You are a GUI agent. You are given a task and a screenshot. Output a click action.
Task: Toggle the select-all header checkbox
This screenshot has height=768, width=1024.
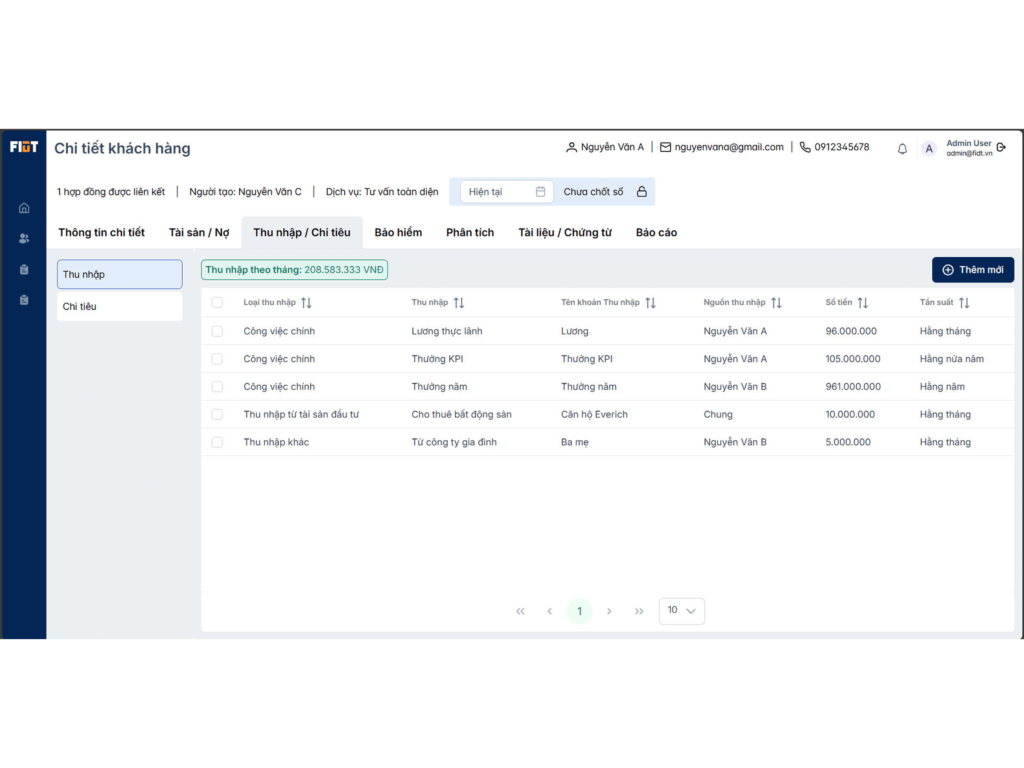tap(217, 303)
